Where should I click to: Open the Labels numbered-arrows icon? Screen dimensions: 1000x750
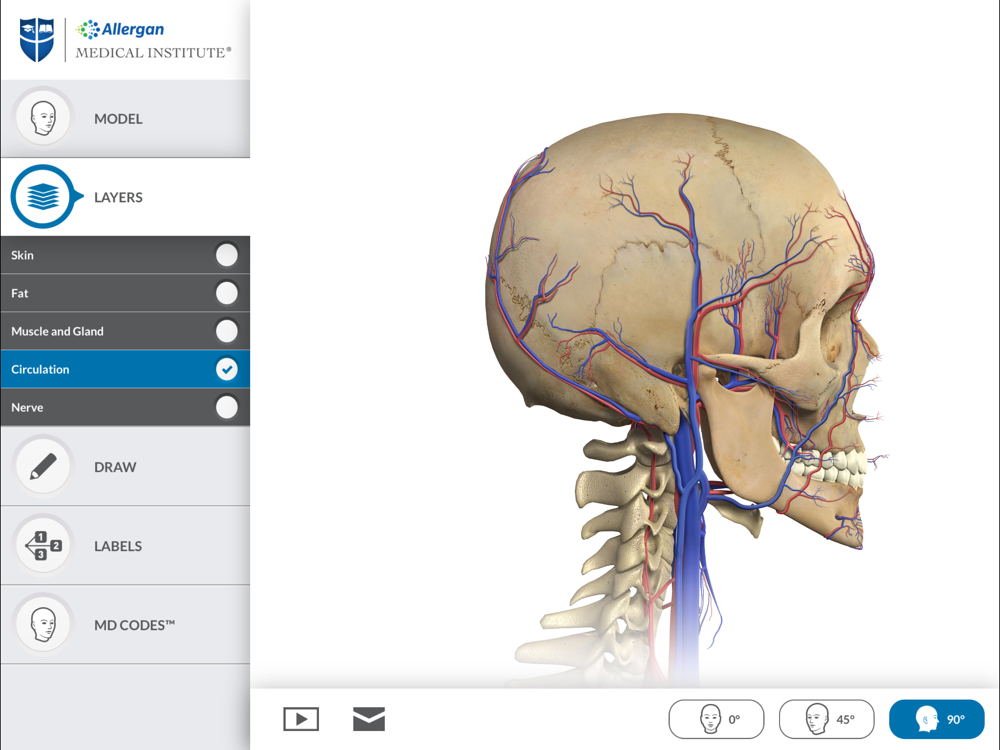43,546
